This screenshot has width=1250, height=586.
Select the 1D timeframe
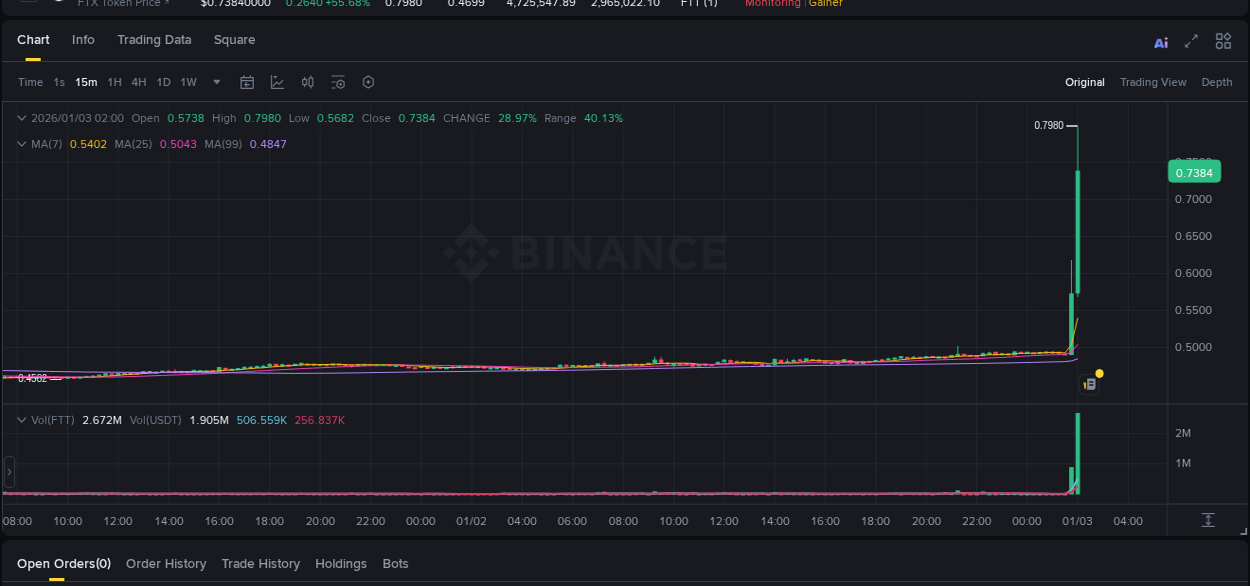pos(163,82)
